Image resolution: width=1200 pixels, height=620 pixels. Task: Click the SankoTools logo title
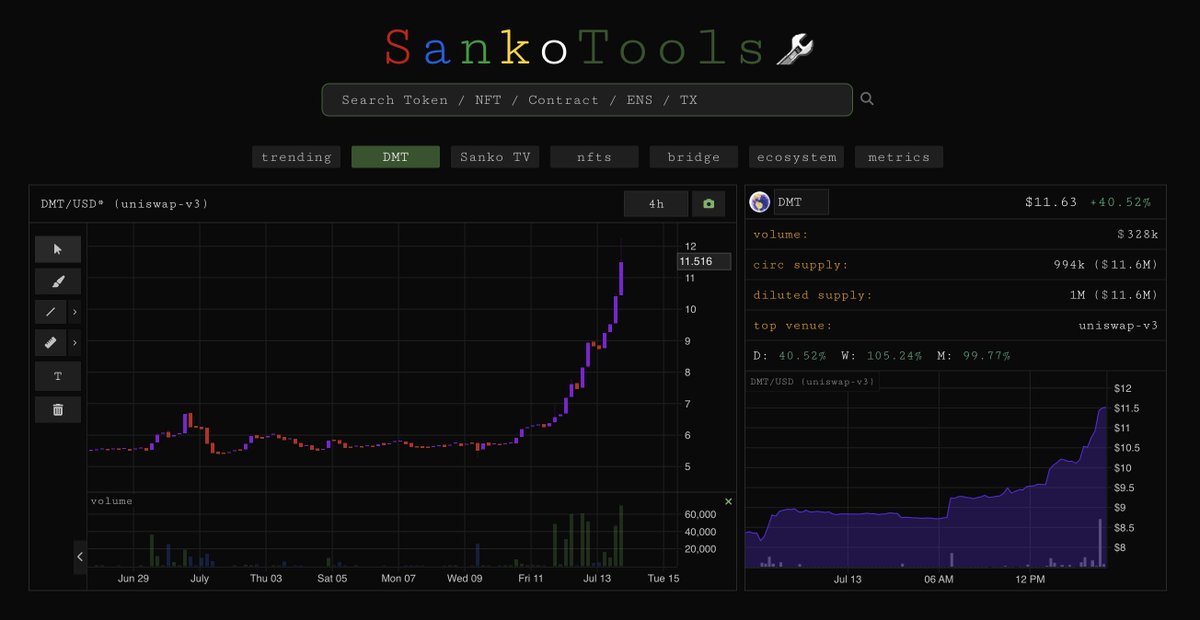[x=575, y=48]
